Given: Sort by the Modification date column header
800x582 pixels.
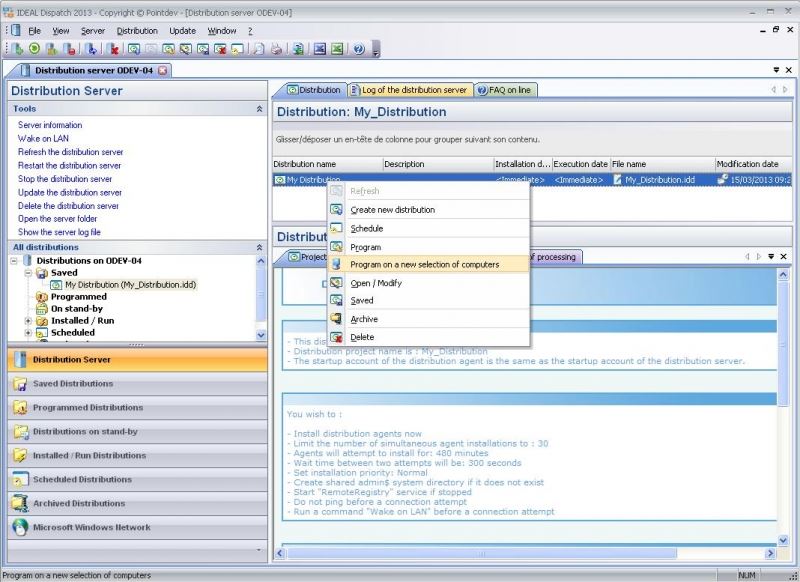Looking at the screenshot, I should click(x=747, y=164).
